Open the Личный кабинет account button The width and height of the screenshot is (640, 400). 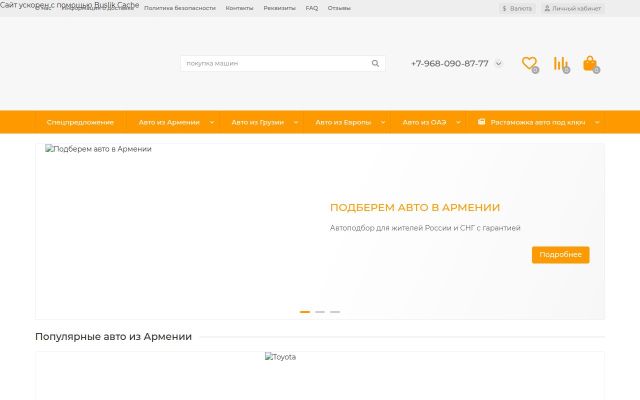coord(573,8)
